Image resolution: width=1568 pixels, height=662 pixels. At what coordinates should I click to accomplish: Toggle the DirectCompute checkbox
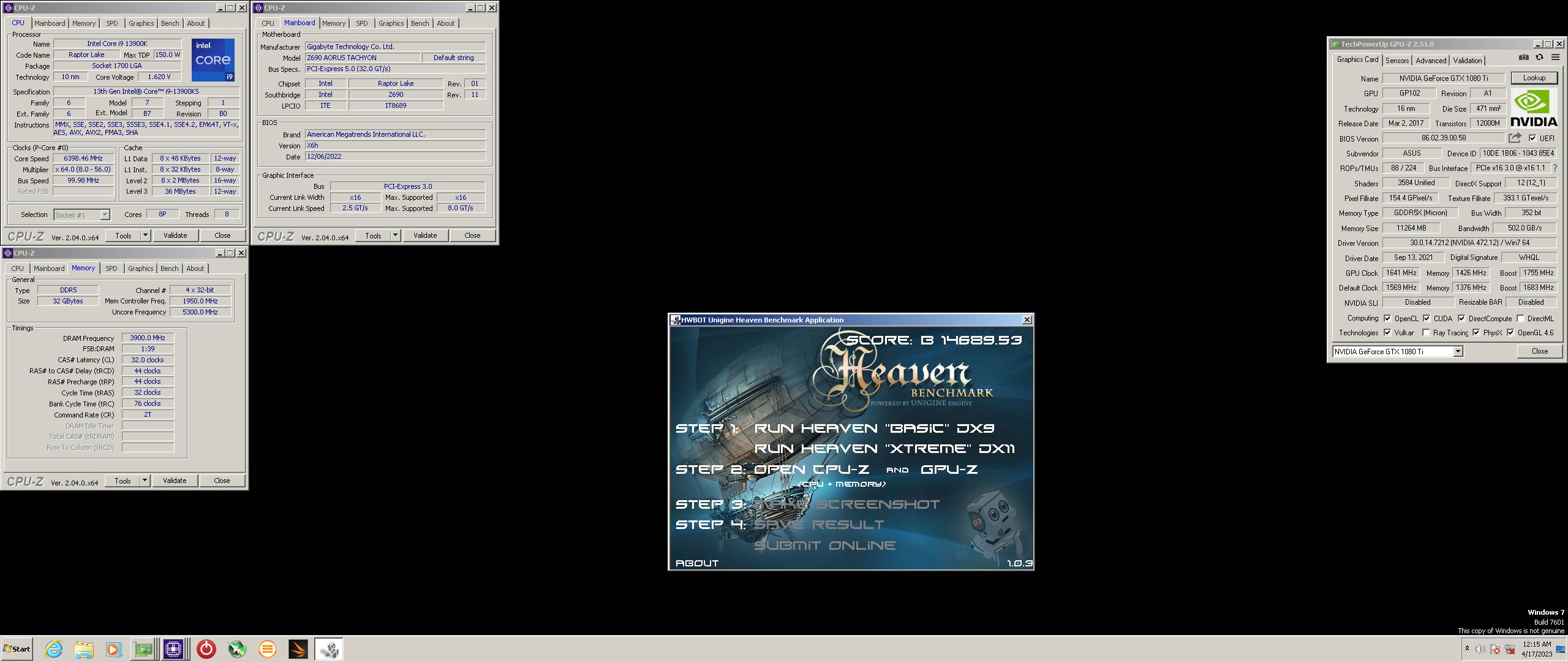coord(1461,318)
